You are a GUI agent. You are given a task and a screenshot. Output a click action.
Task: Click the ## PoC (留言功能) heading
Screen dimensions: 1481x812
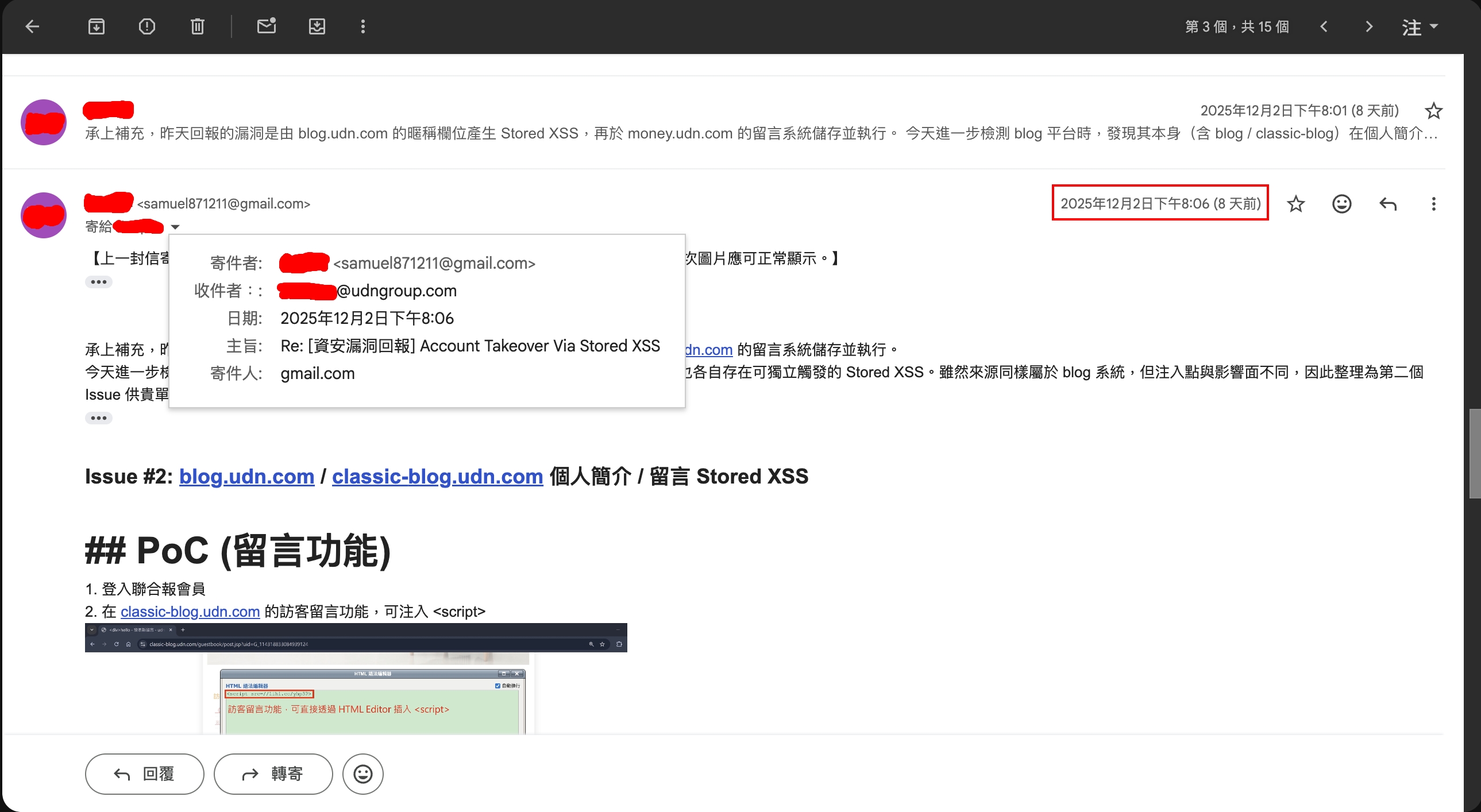[x=238, y=551]
